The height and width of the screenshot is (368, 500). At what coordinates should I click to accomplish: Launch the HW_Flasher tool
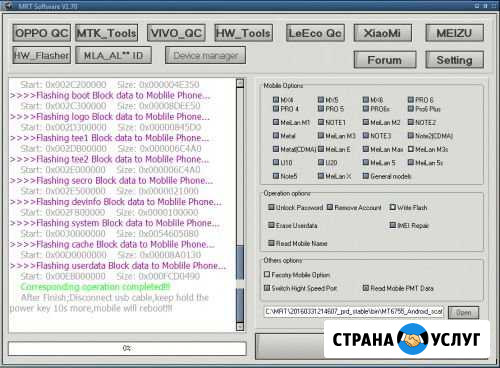pyautogui.click(x=42, y=55)
